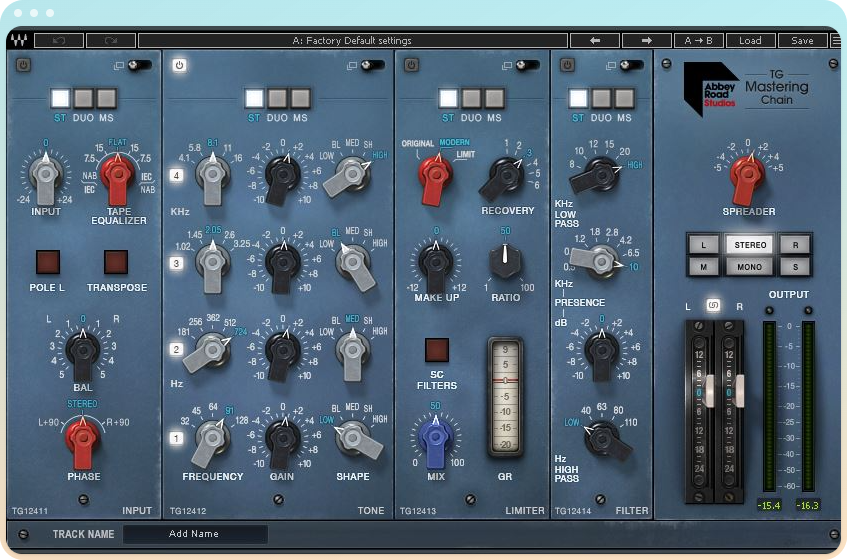Click the left channel output fader handle
Screen dimensions: 847x560
click(x=708, y=388)
